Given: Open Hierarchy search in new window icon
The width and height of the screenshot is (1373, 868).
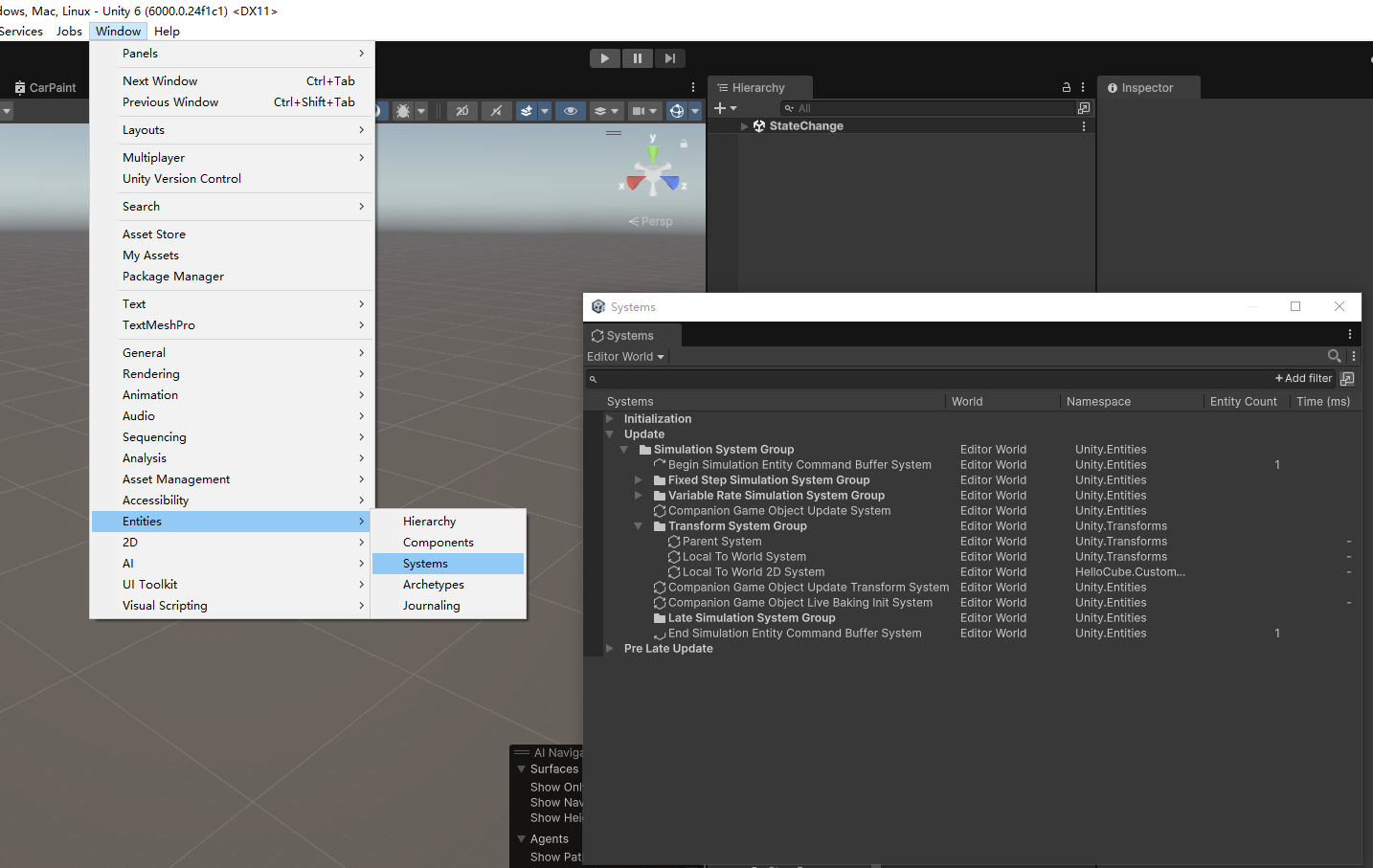Looking at the screenshot, I should pos(1084,108).
